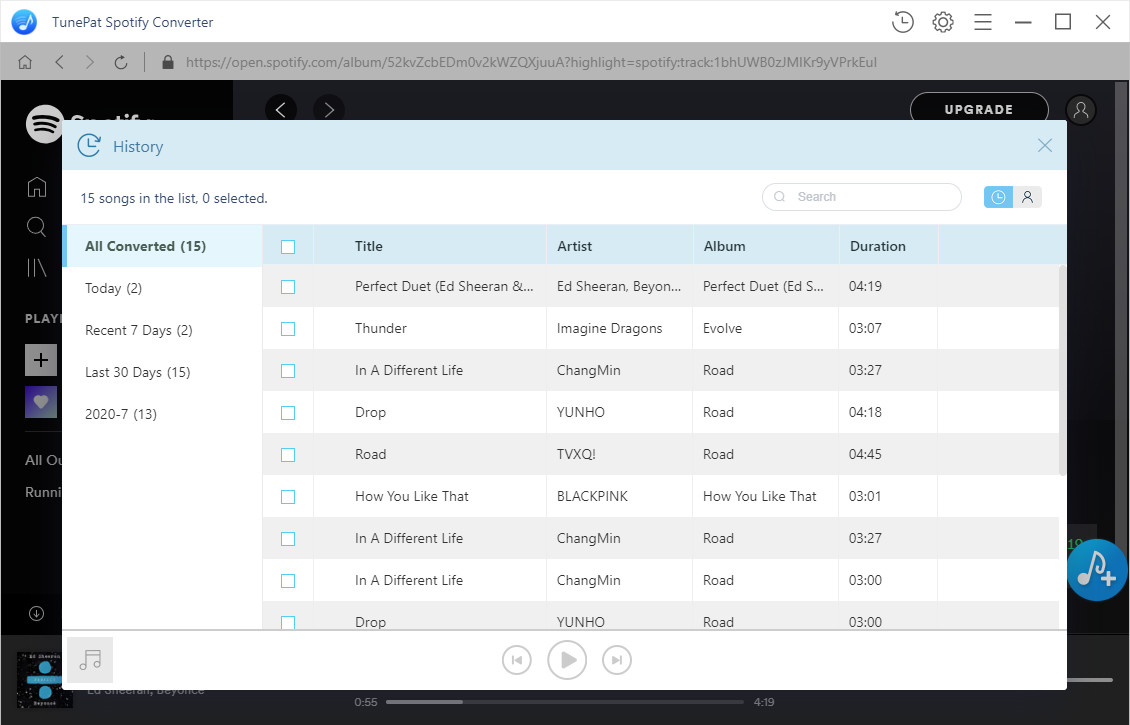Image resolution: width=1130 pixels, height=725 pixels.
Task: Navigate forward in browser toolbar
Action: click(89, 63)
